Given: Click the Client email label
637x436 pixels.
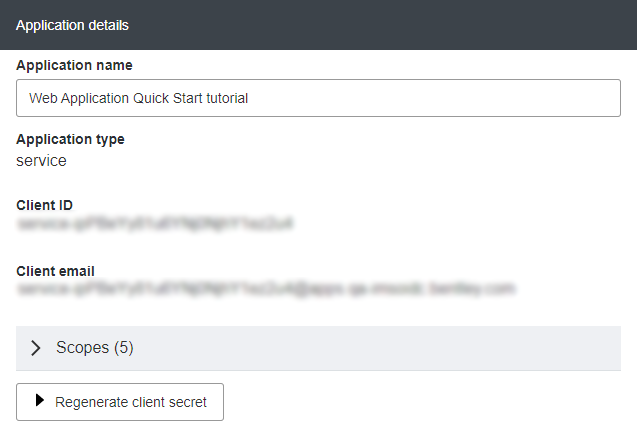Looking at the screenshot, I should [x=55, y=270].
